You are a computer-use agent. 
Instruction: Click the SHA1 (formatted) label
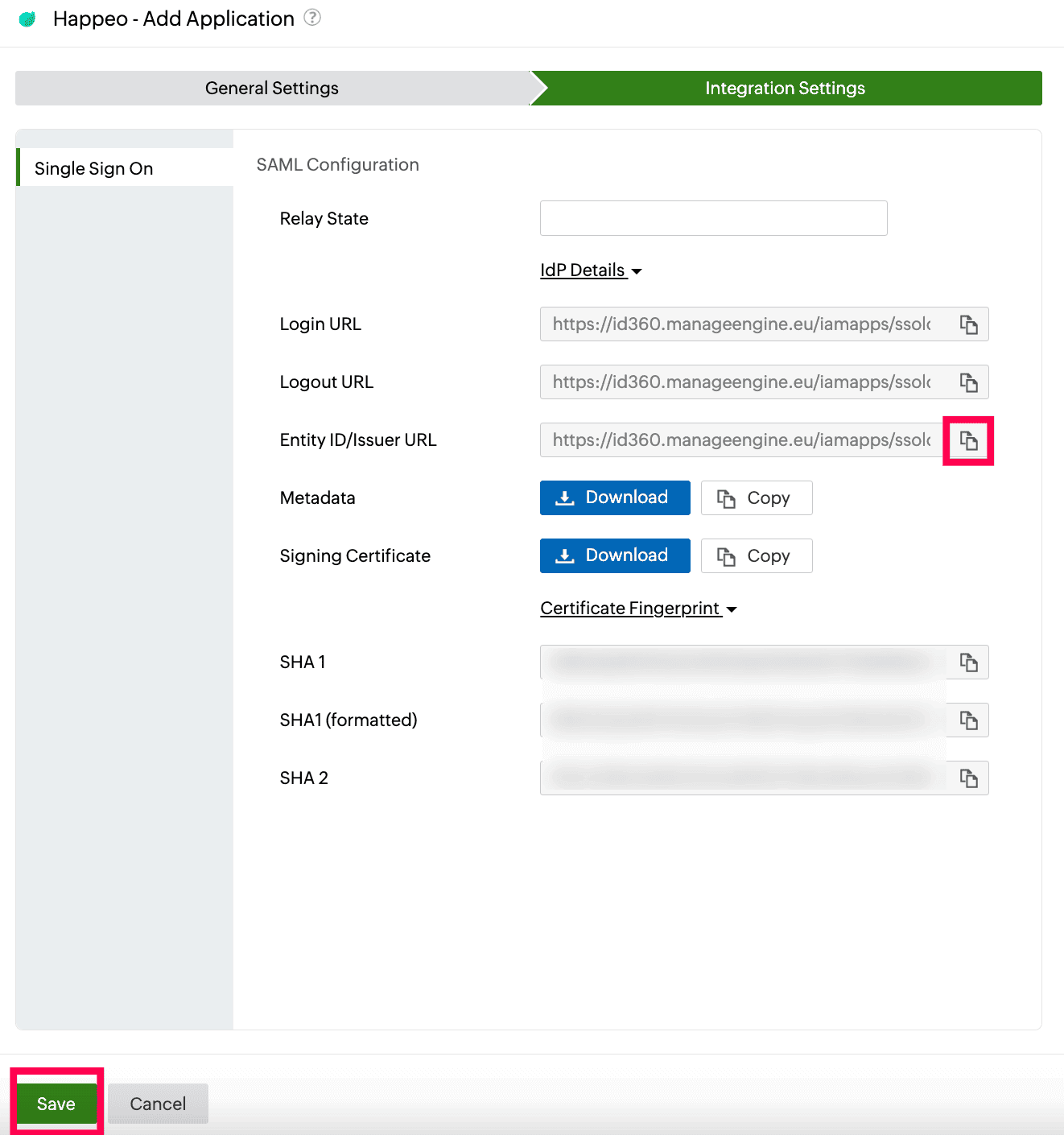pyautogui.click(x=348, y=720)
